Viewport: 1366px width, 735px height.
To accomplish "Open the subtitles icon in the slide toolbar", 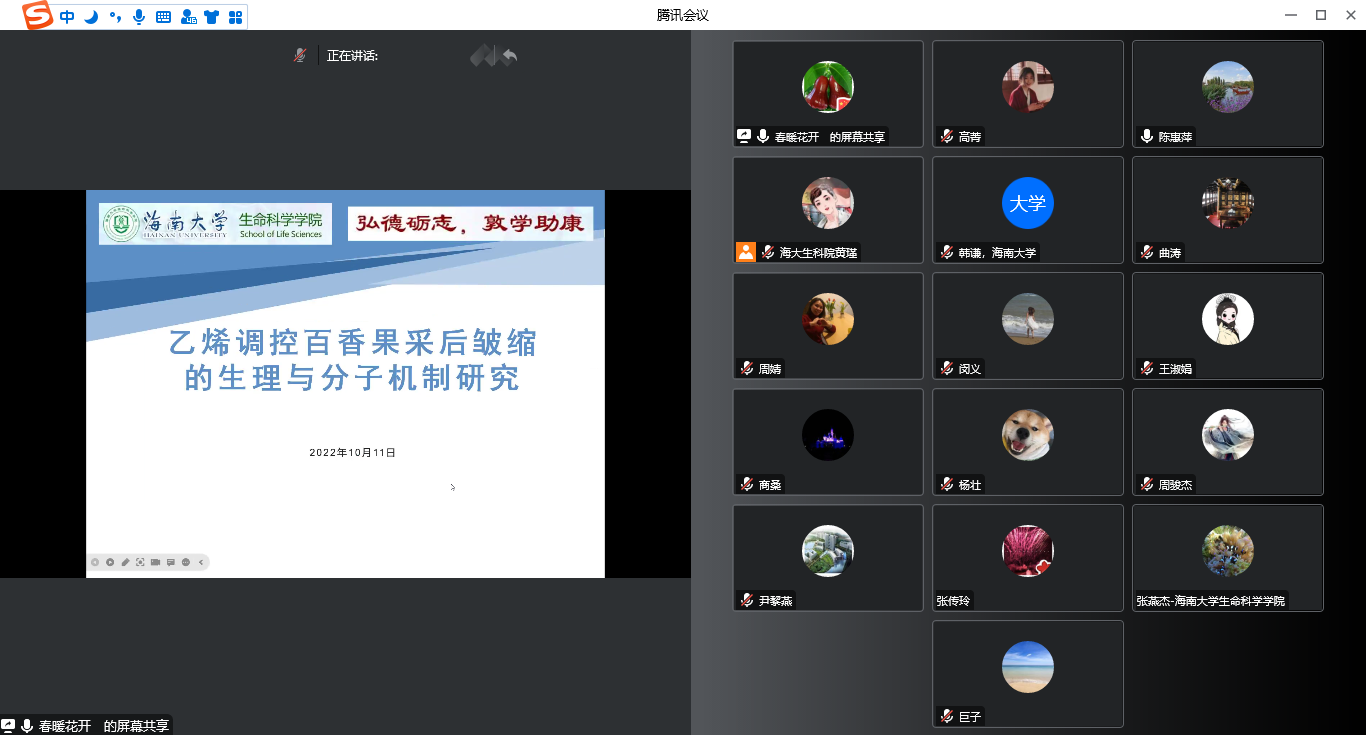I will (x=171, y=562).
